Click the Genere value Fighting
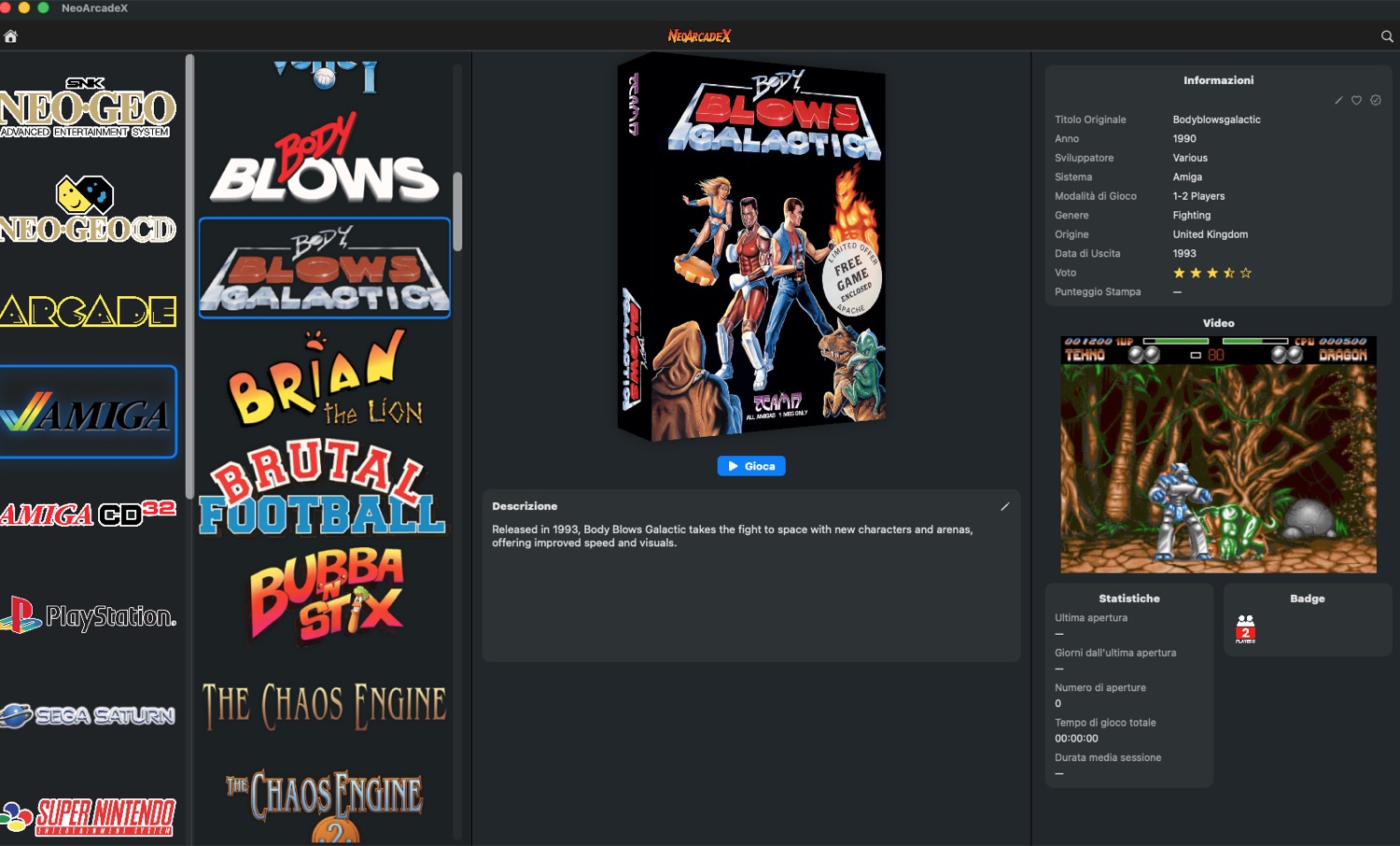 [x=1192, y=215]
